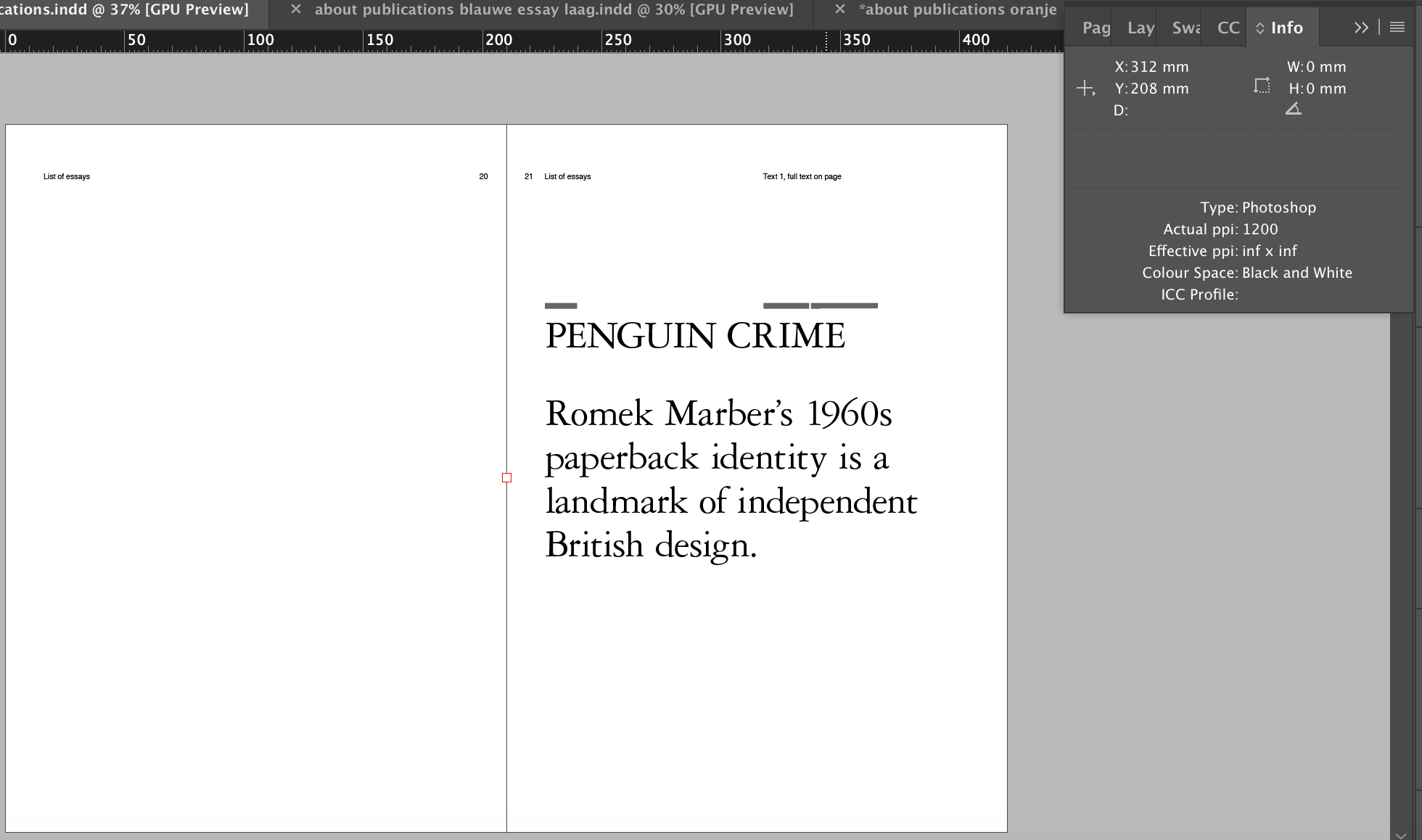Open the CC Libraries panel
This screenshot has height=840, width=1422.
(x=1228, y=28)
